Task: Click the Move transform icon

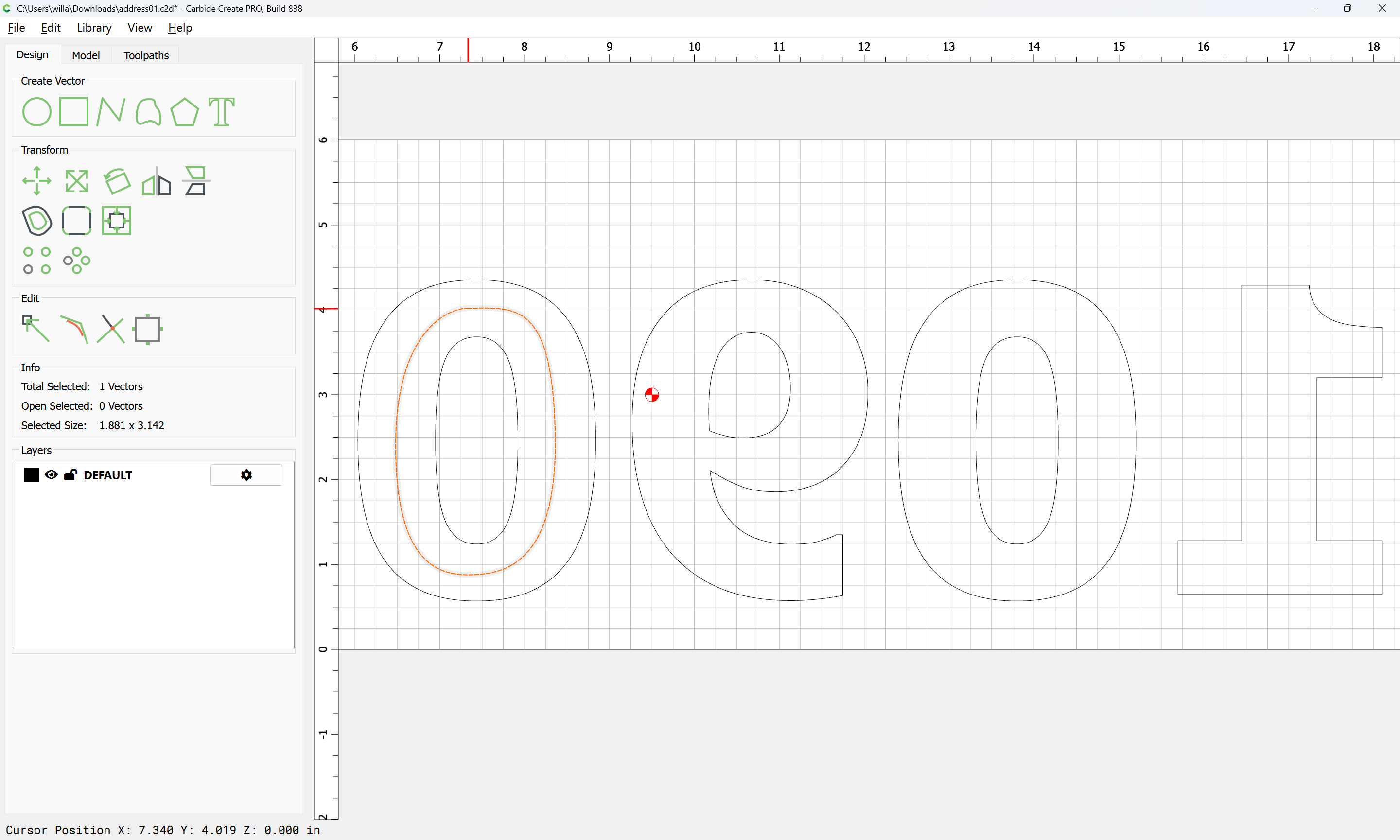Action: [x=37, y=181]
